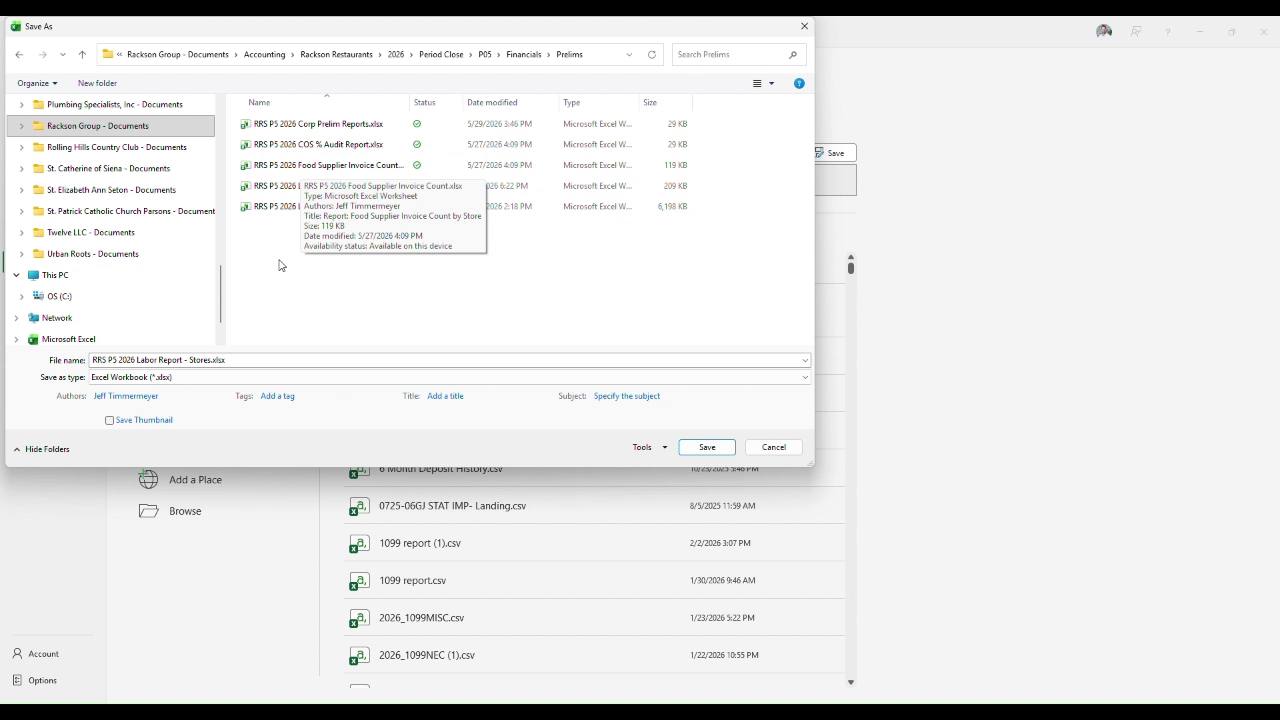Viewport: 1280px width, 720px height.
Task: Open 0725-06GJ STAT IMP- Landing.csv in Excel
Action: [452, 506]
